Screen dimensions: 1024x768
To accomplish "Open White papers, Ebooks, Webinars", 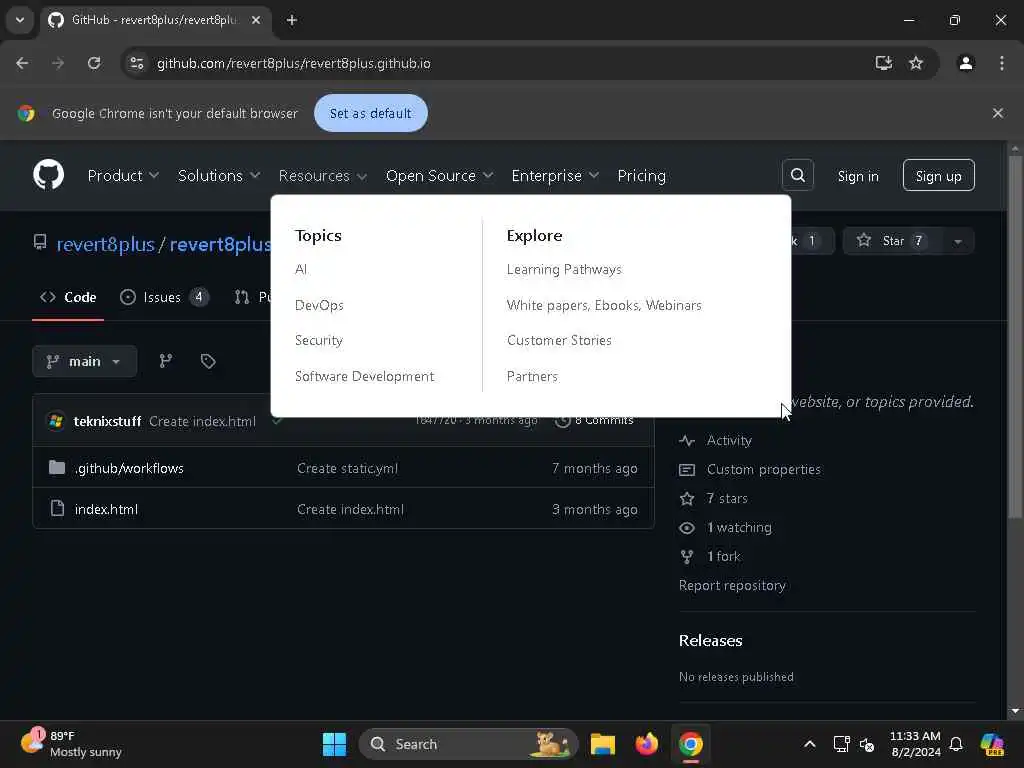I will pos(604,305).
